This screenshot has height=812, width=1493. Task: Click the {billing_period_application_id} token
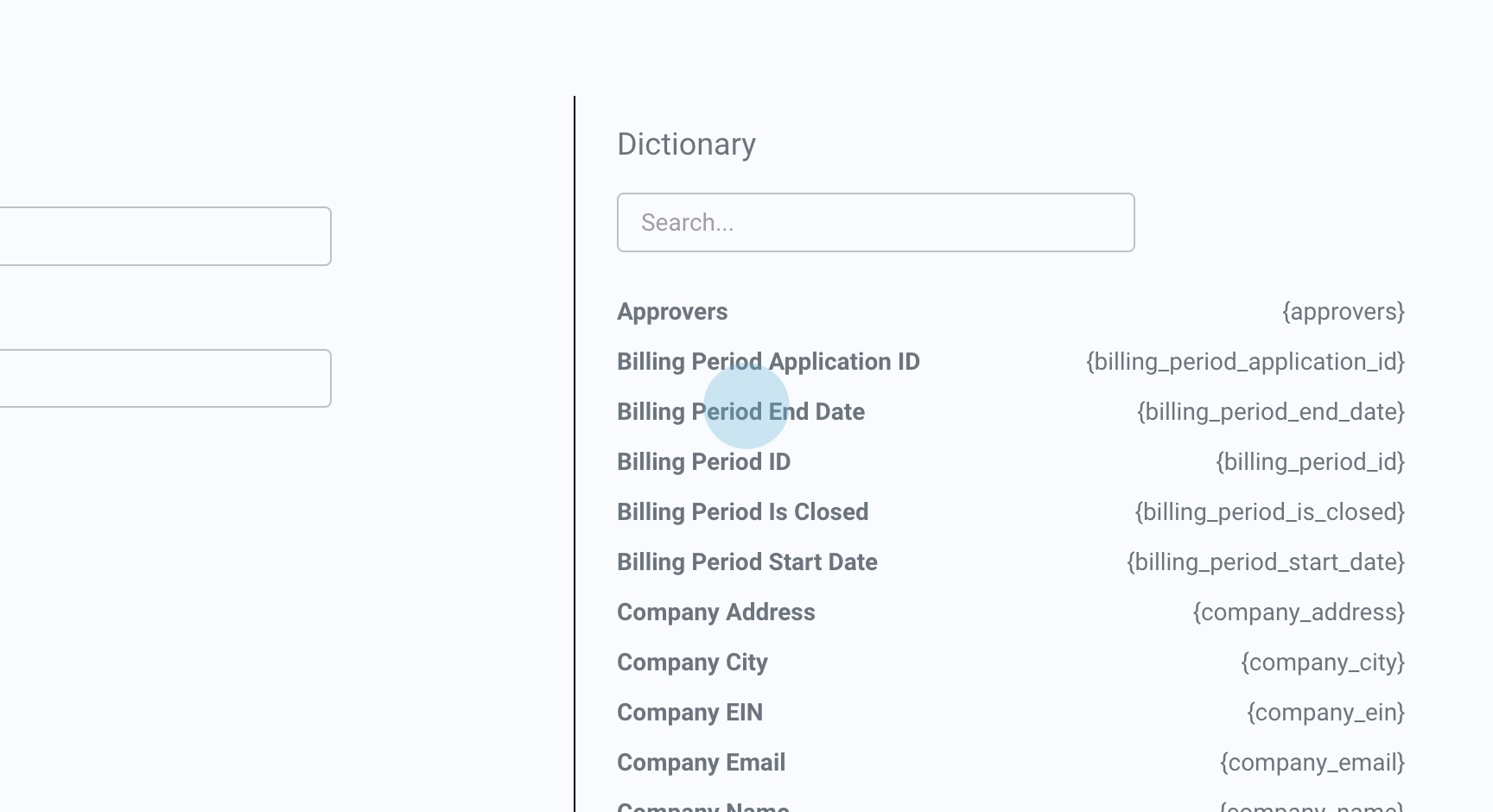pos(1245,362)
